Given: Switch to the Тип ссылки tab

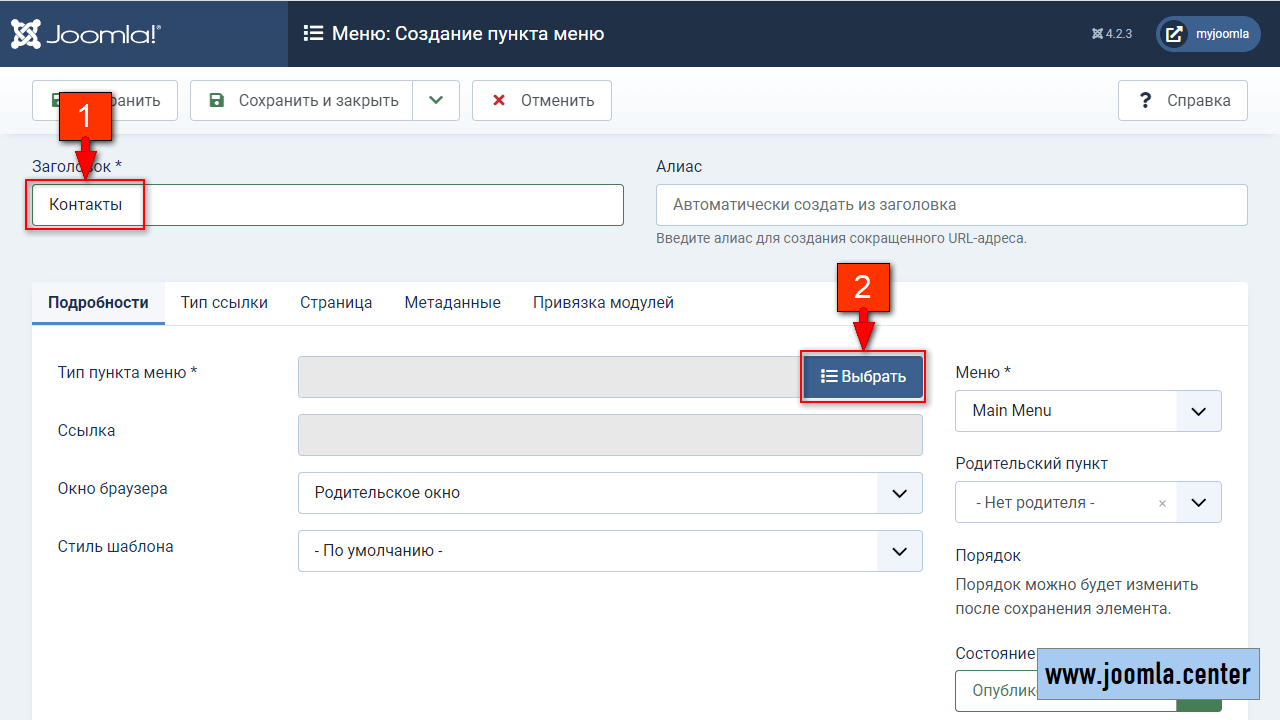Looking at the screenshot, I should (224, 303).
